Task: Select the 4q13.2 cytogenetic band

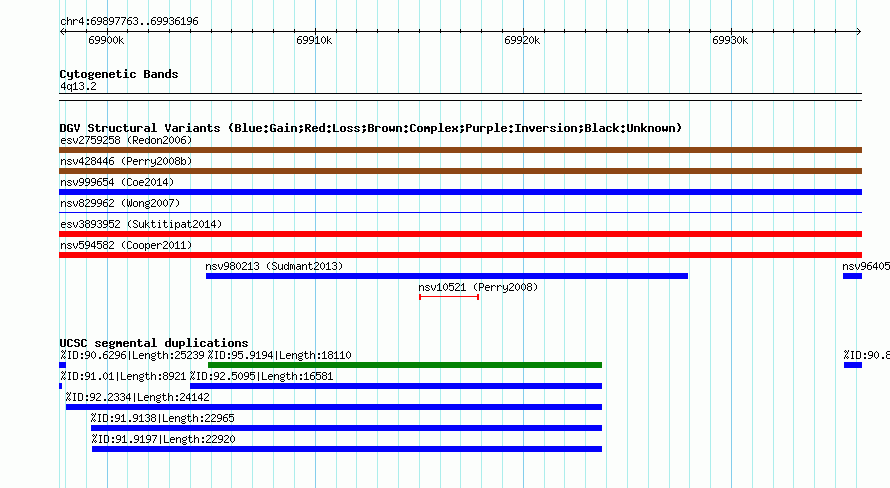Action: [460, 97]
